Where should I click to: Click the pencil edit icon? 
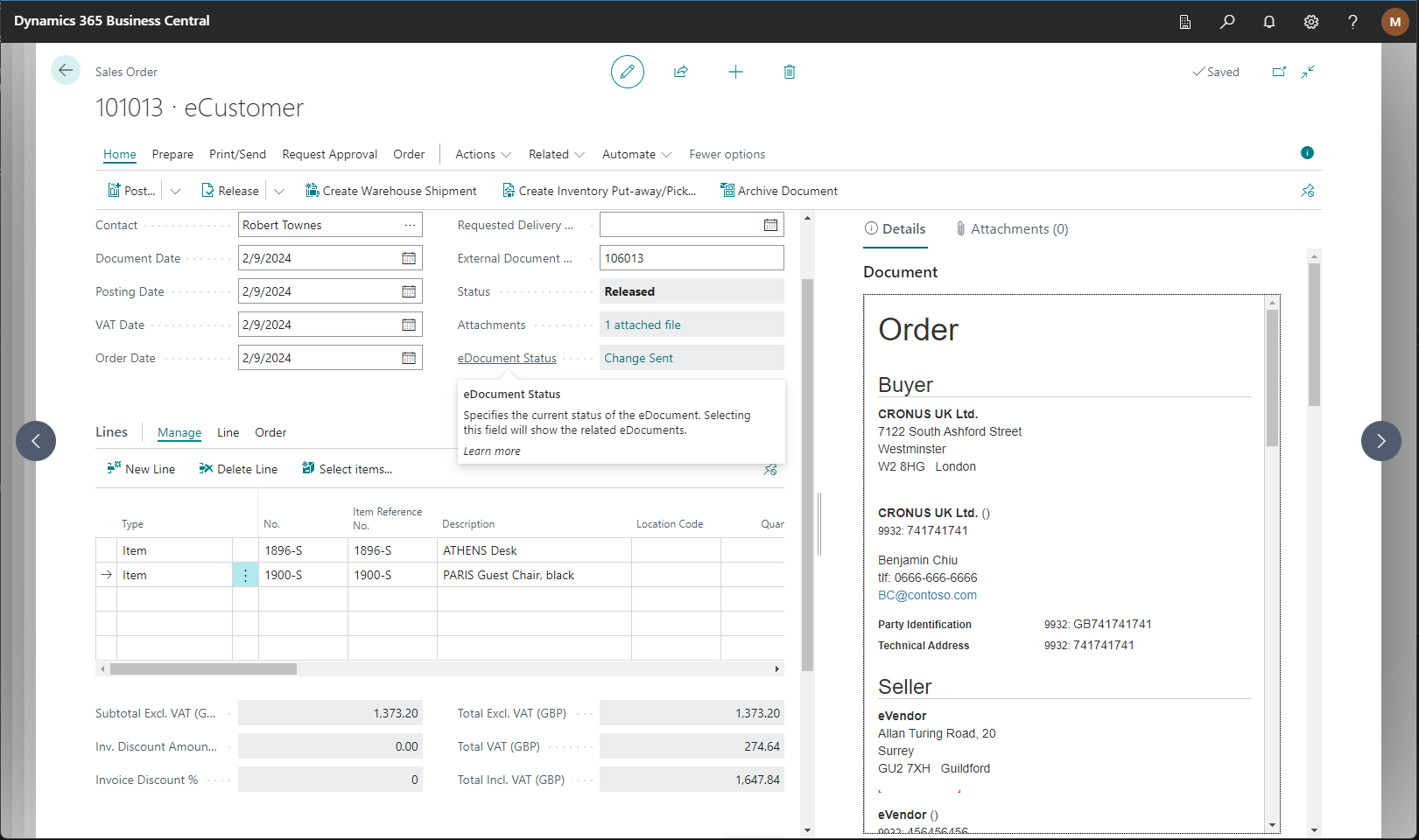click(627, 72)
